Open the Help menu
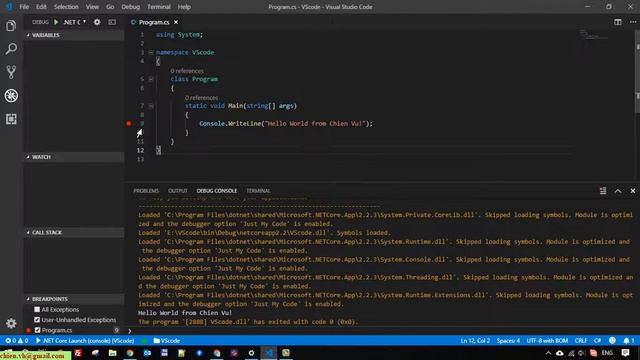The image size is (640, 360). (184, 7)
